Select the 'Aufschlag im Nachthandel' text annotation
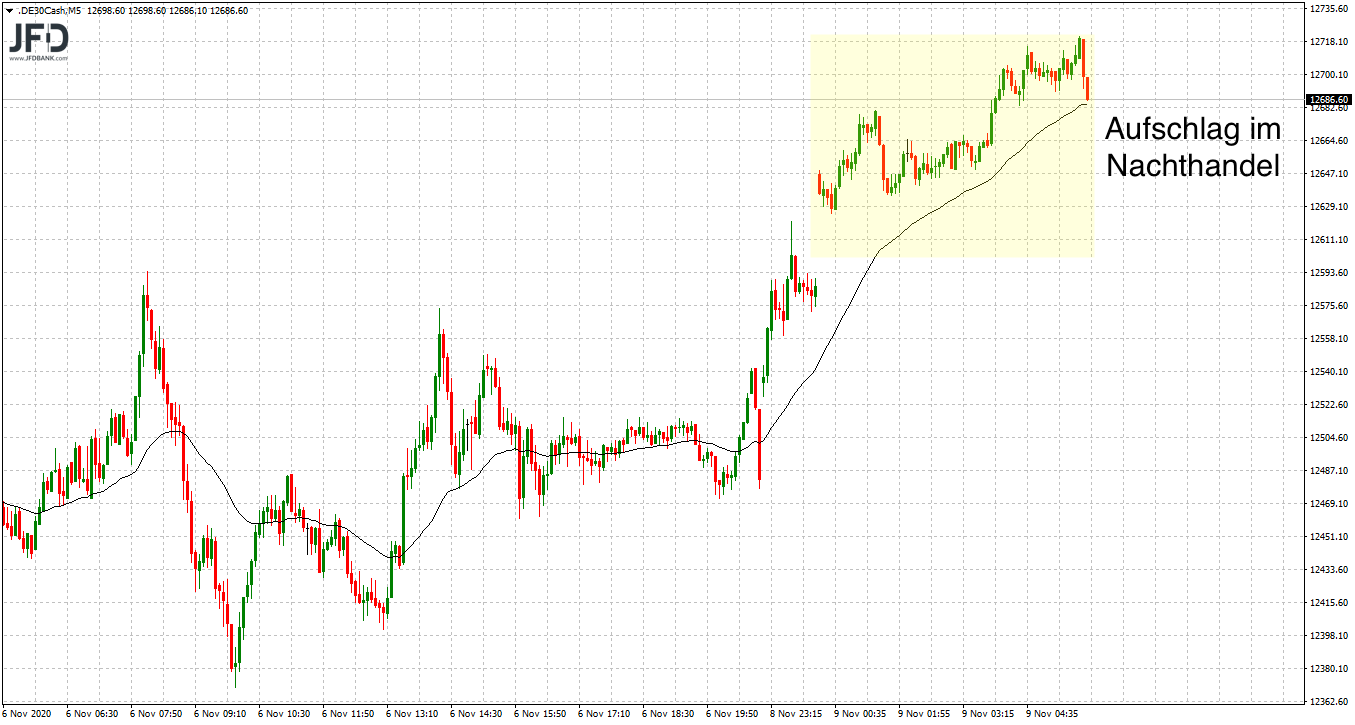Image resolution: width=1355 pixels, height=725 pixels. pyautogui.click(x=1192, y=148)
